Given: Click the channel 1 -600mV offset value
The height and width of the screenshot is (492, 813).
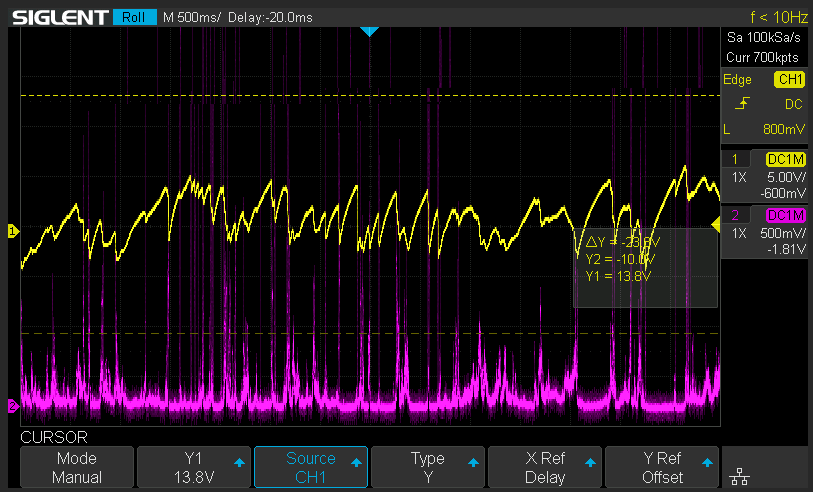Looking at the screenshot, I should 783,193.
